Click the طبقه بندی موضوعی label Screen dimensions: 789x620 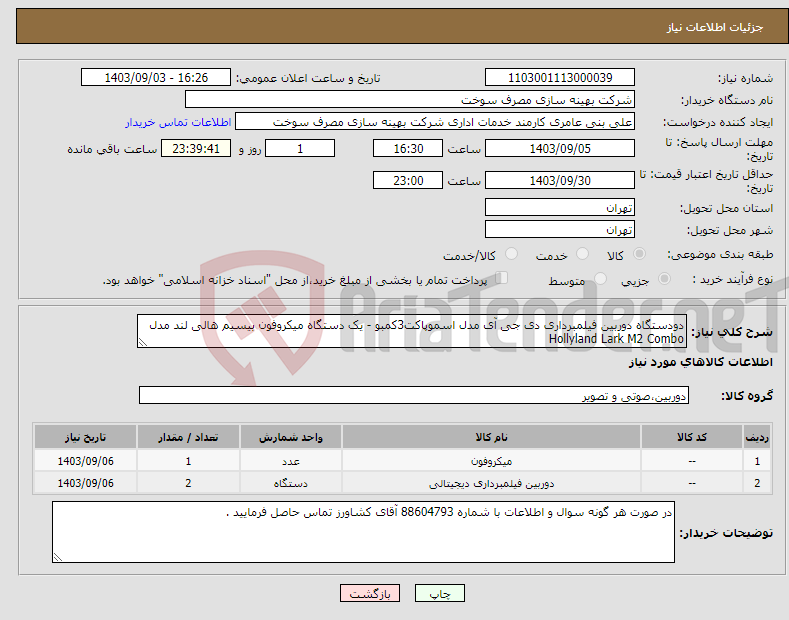pos(720,255)
